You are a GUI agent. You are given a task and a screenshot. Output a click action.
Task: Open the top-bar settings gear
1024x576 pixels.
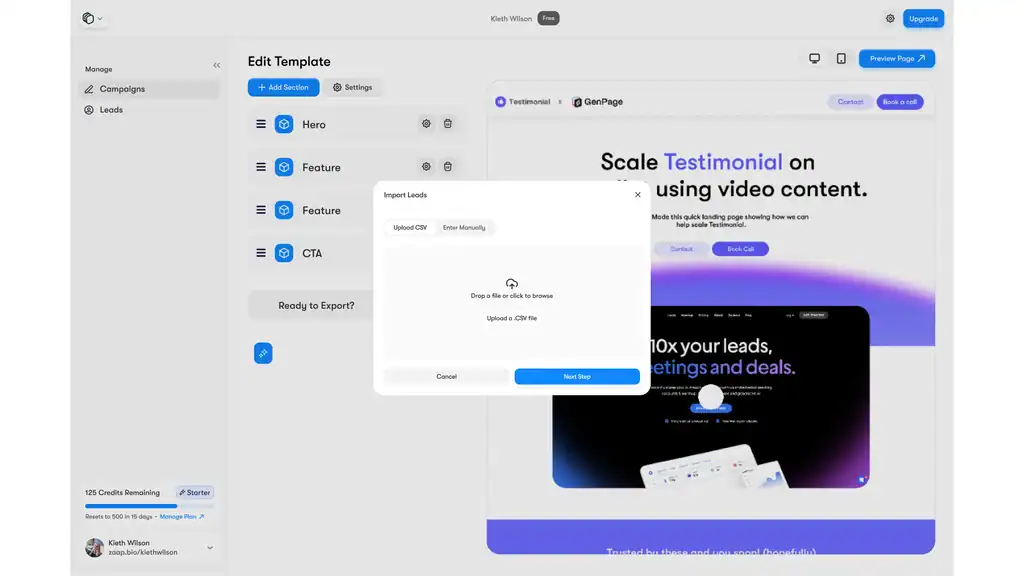click(x=890, y=18)
